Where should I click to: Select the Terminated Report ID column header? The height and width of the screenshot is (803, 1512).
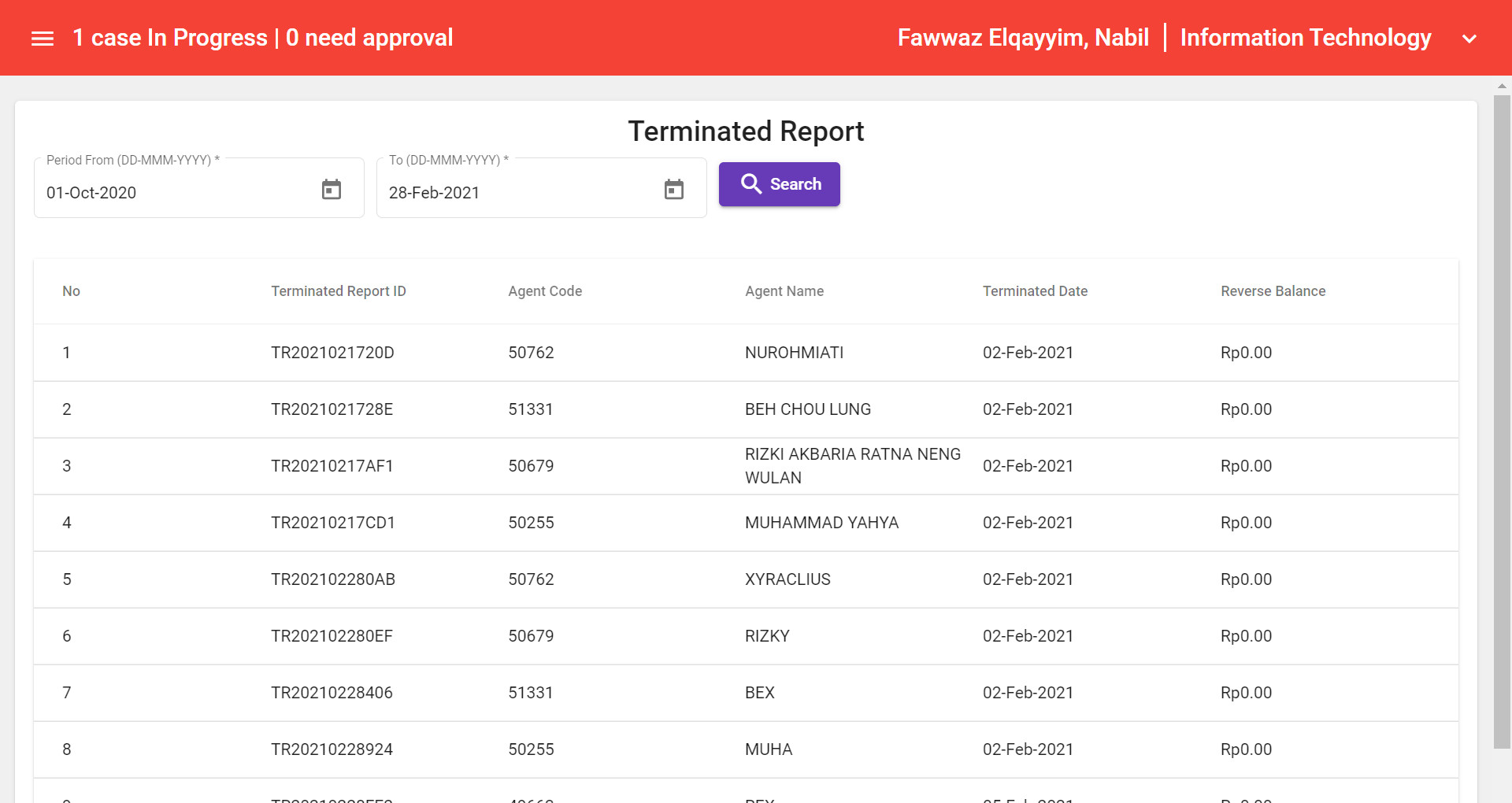(x=338, y=290)
